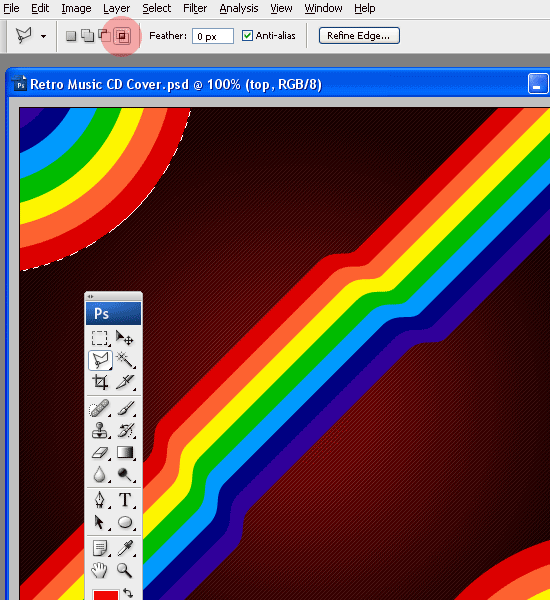
Task: Select the Brush tool
Action: 125,409
